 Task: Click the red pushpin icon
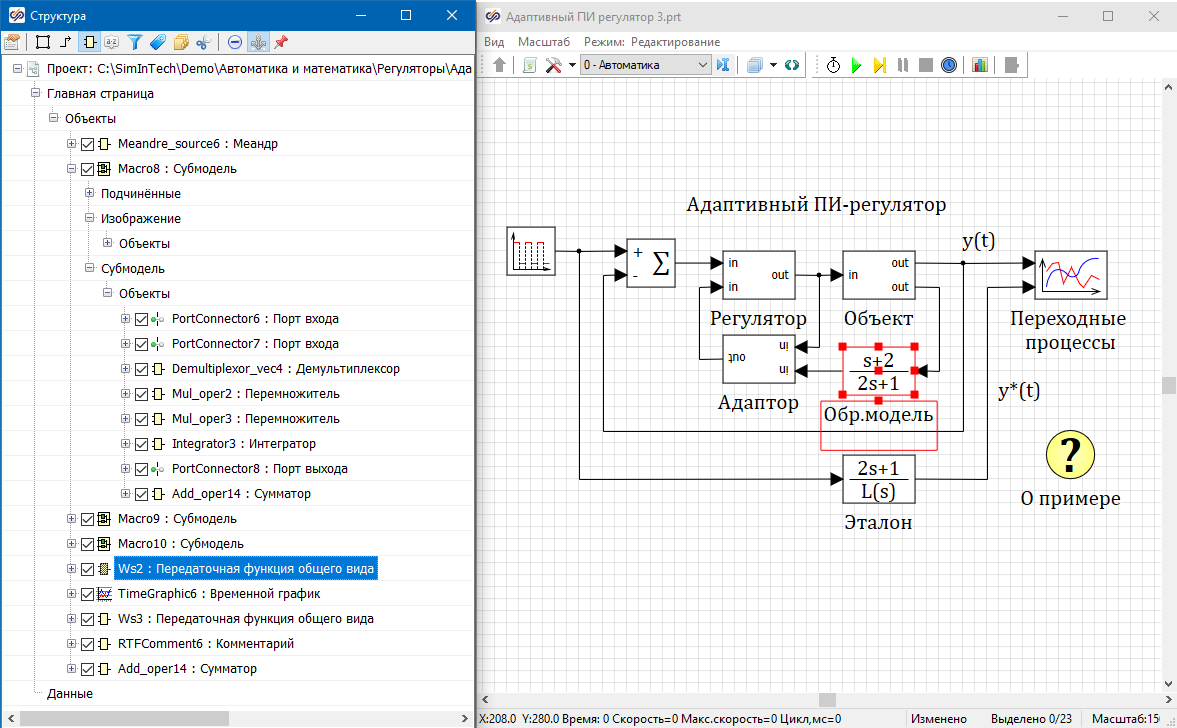pos(281,42)
